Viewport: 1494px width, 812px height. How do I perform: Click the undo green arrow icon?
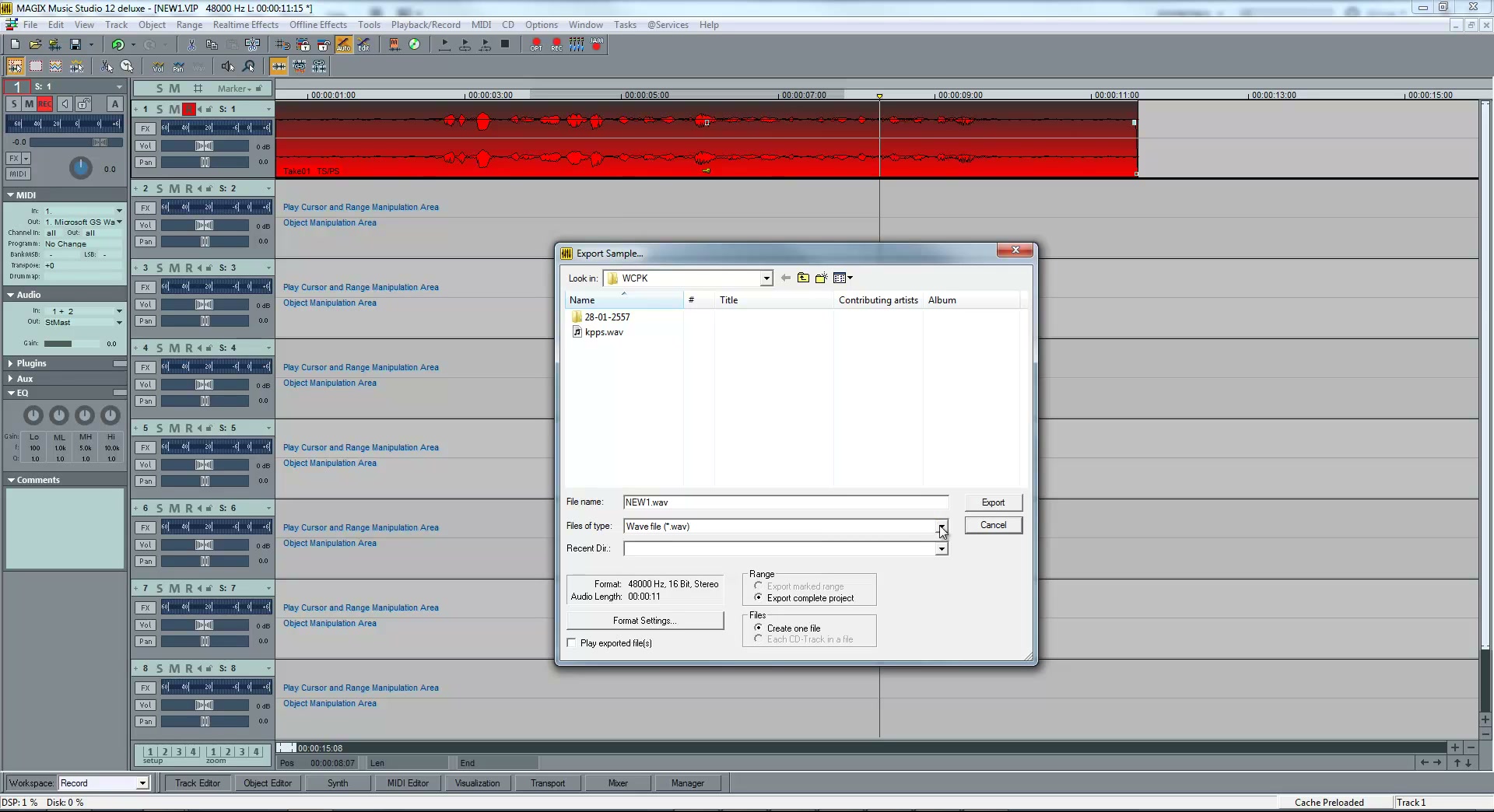click(x=117, y=44)
